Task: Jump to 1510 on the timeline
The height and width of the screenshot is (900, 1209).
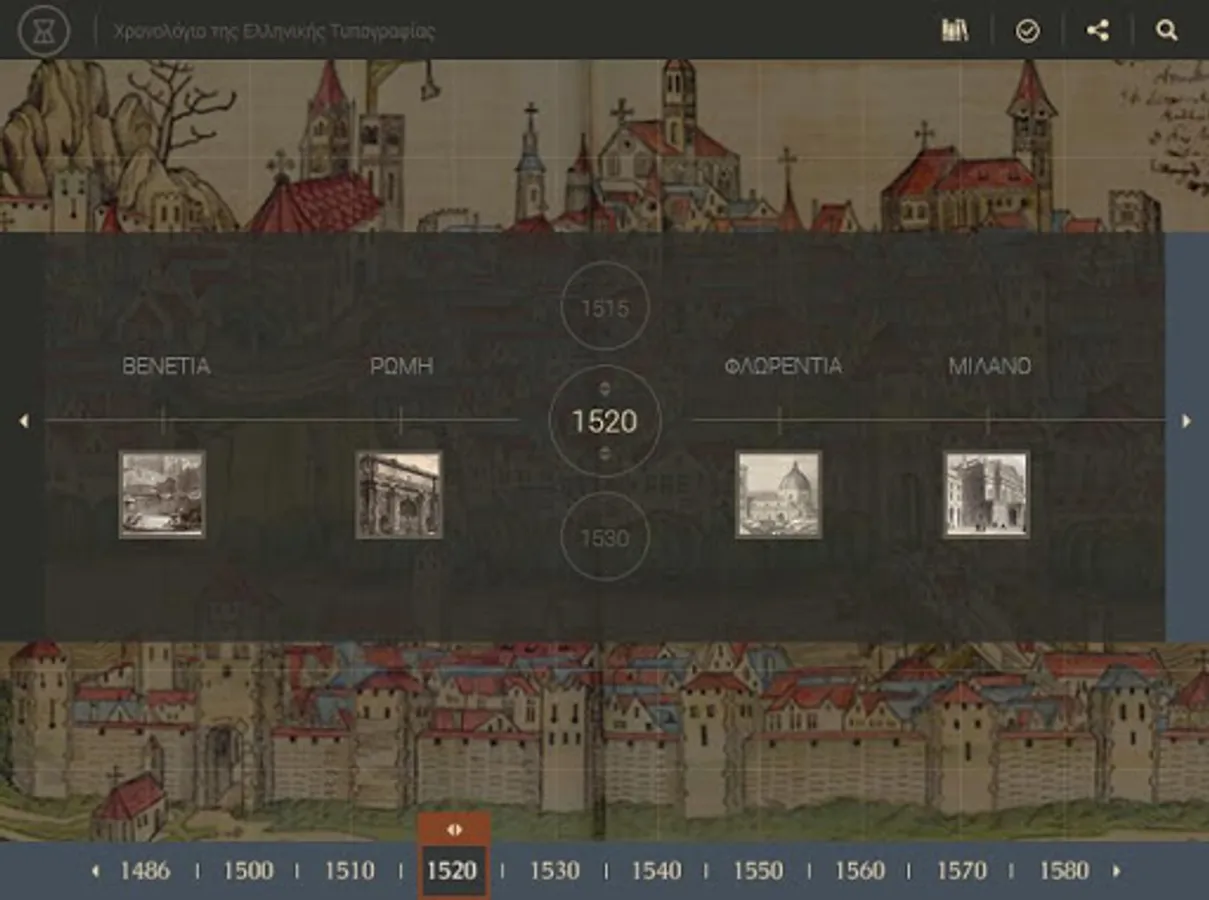Action: pos(349,870)
